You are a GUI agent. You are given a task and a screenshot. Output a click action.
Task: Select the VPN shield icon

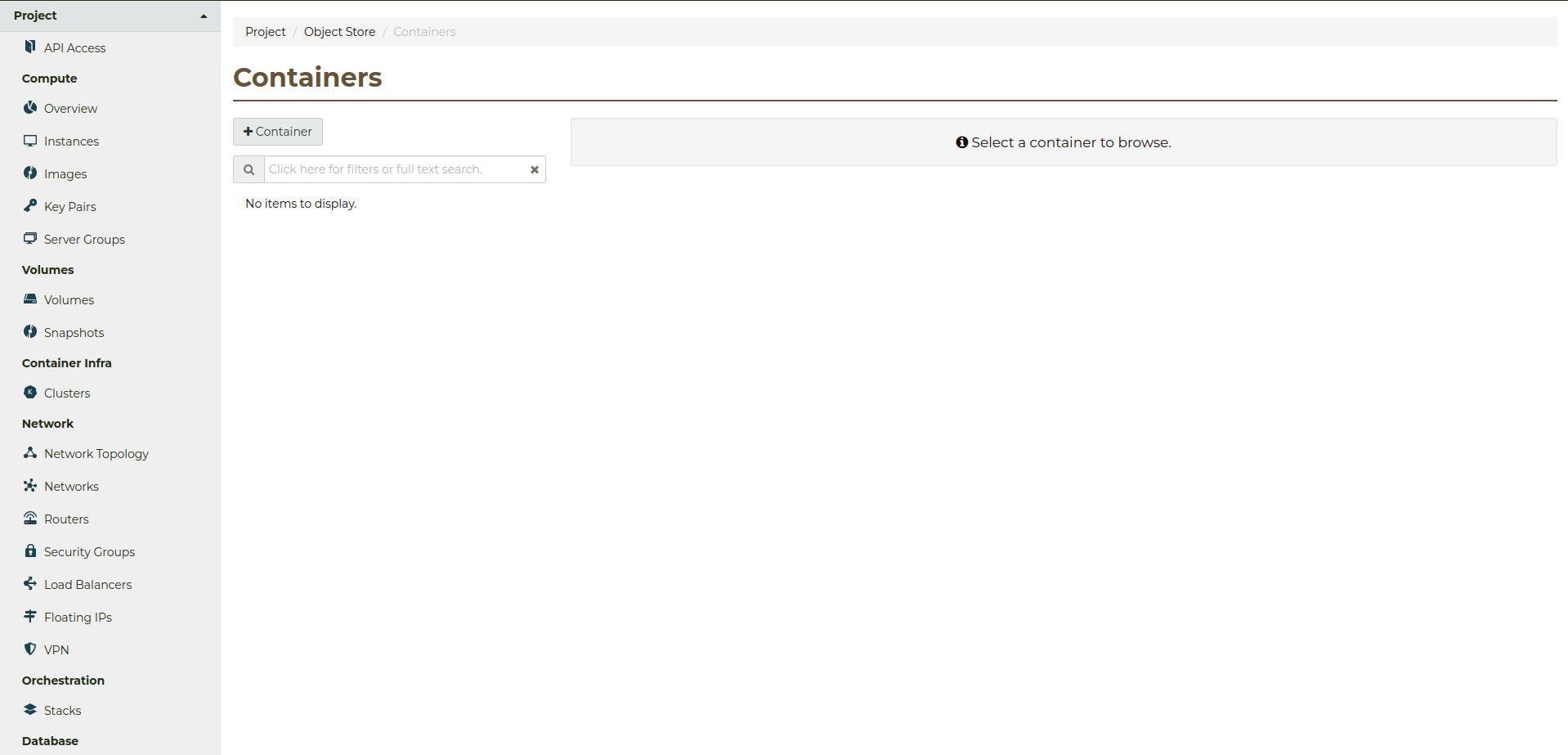point(30,649)
